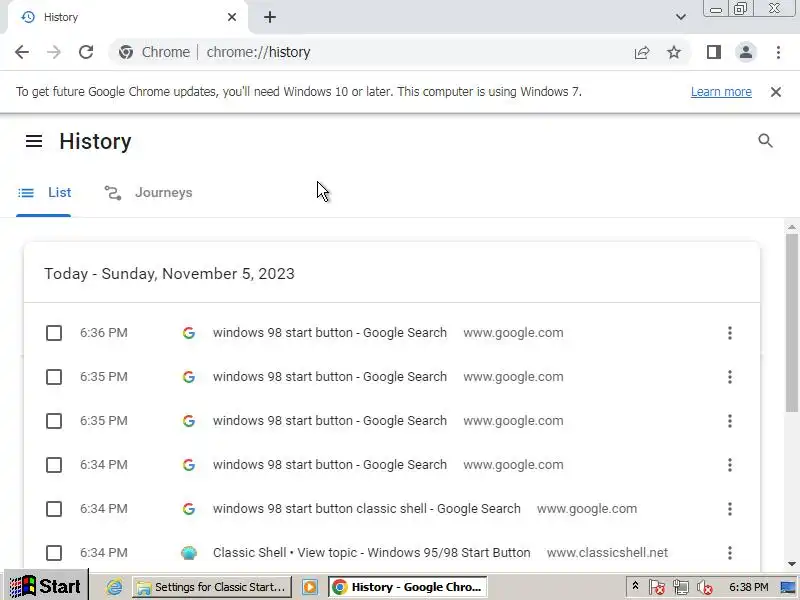The width and height of the screenshot is (800, 600).
Task: Open actions menu for 6:36 PM entry
Action: [730, 333]
